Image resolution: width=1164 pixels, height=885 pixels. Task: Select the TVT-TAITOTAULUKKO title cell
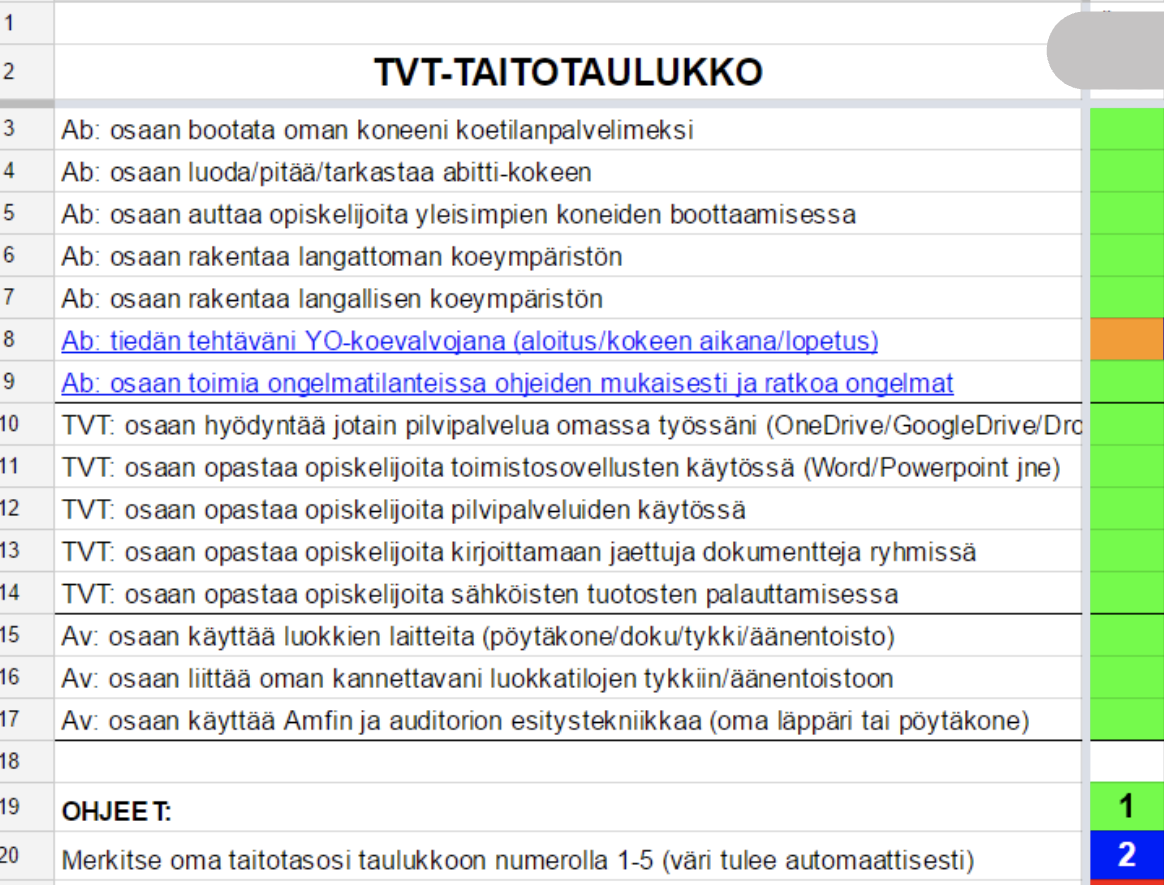(x=568, y=72)
